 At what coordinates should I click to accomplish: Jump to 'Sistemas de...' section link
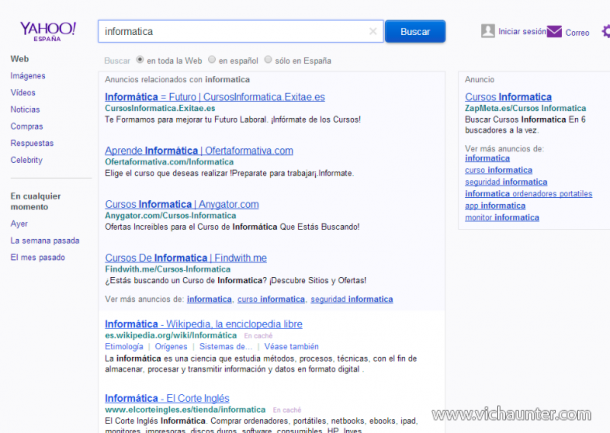(x=226, y=347)
